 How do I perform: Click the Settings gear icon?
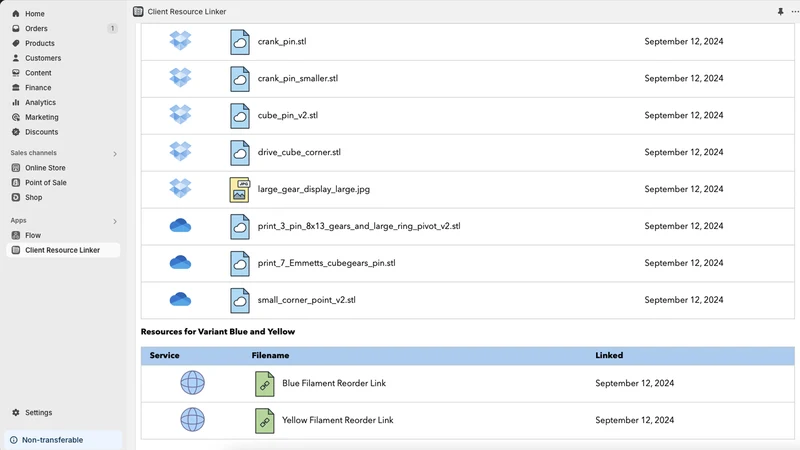click(x=16, y=412)
